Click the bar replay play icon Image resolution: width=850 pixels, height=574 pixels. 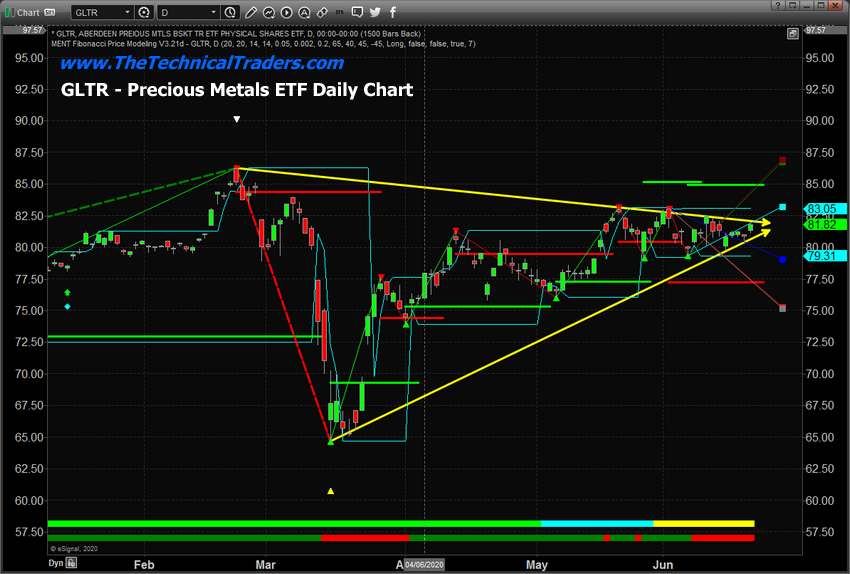click(286, 12)
